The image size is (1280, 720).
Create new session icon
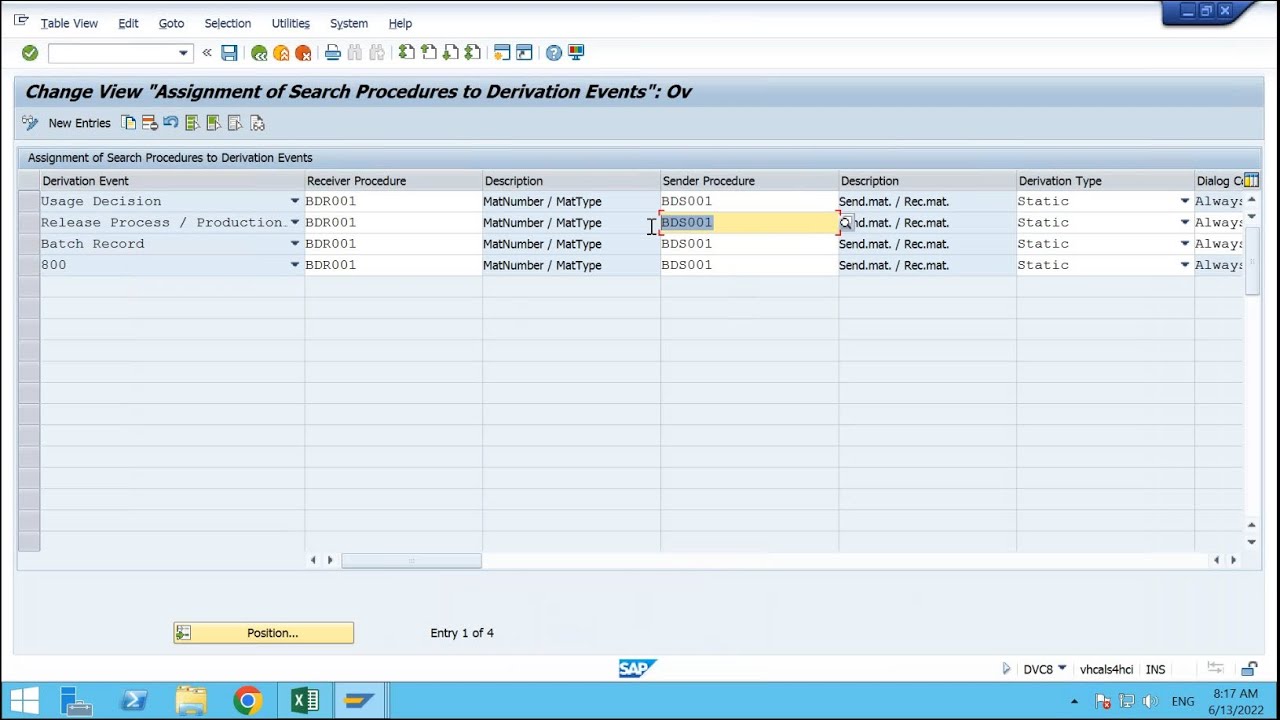pyautogui.click(x=502, y=53)
